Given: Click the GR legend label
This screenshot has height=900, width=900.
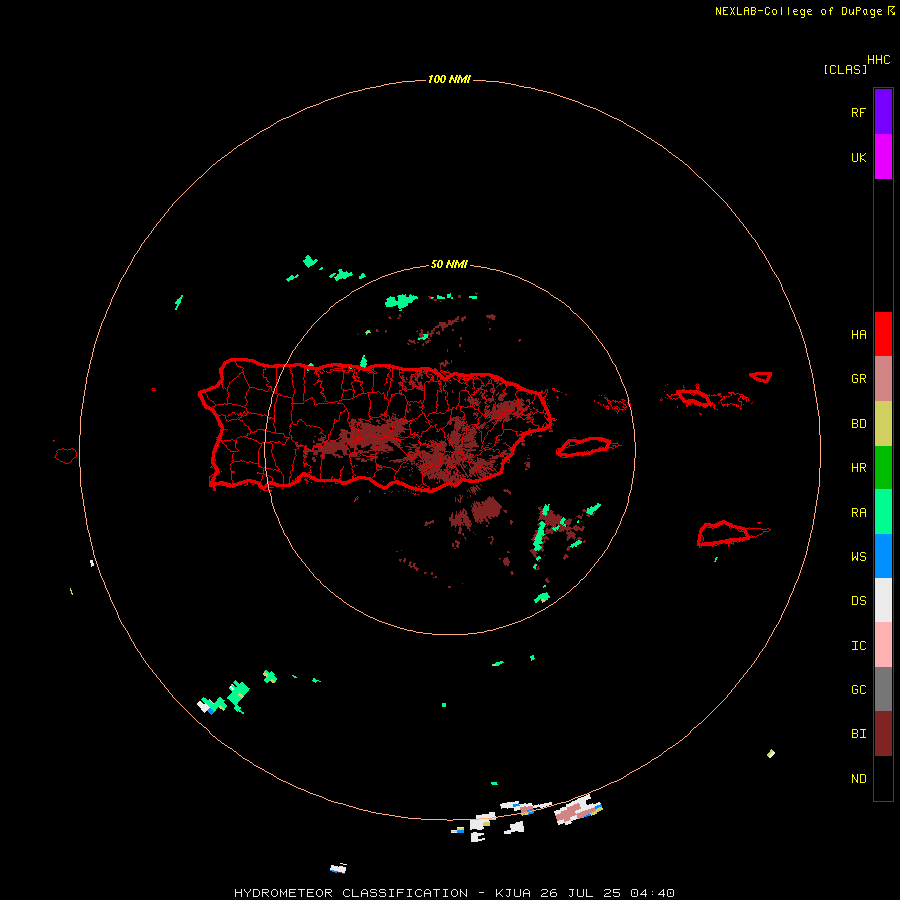Looking at the screenshot, I should point(858,379).
